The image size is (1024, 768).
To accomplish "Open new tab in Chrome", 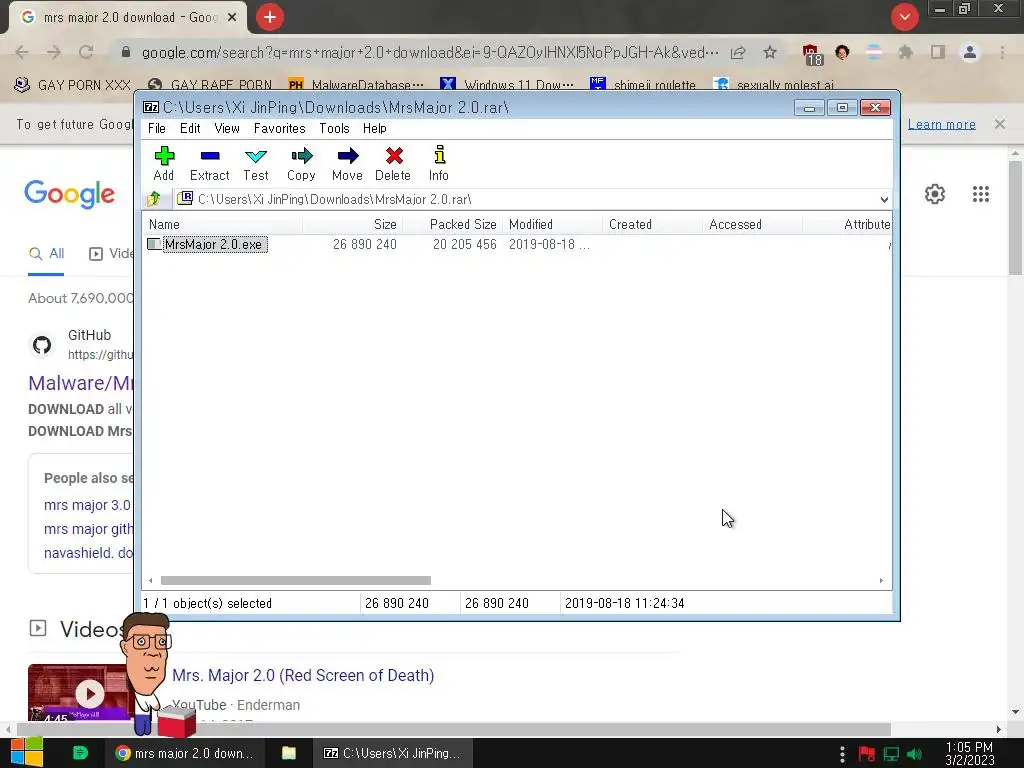I will click(x=270, y=17).
